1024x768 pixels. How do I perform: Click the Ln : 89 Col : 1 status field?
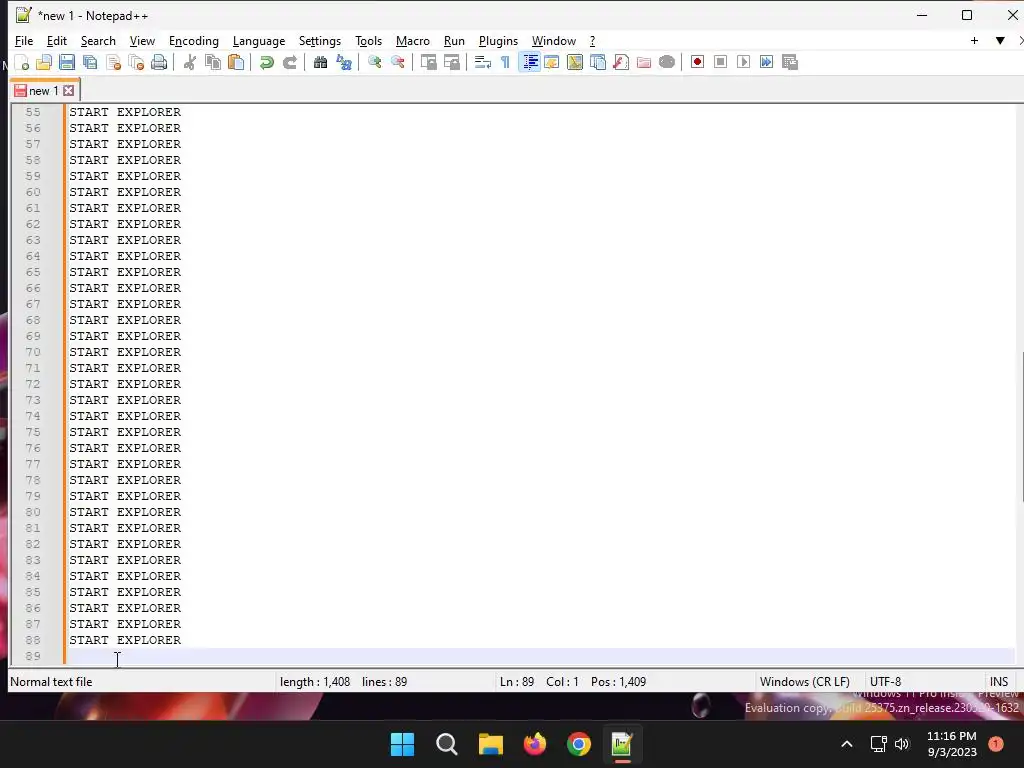(x=539, y=682)
